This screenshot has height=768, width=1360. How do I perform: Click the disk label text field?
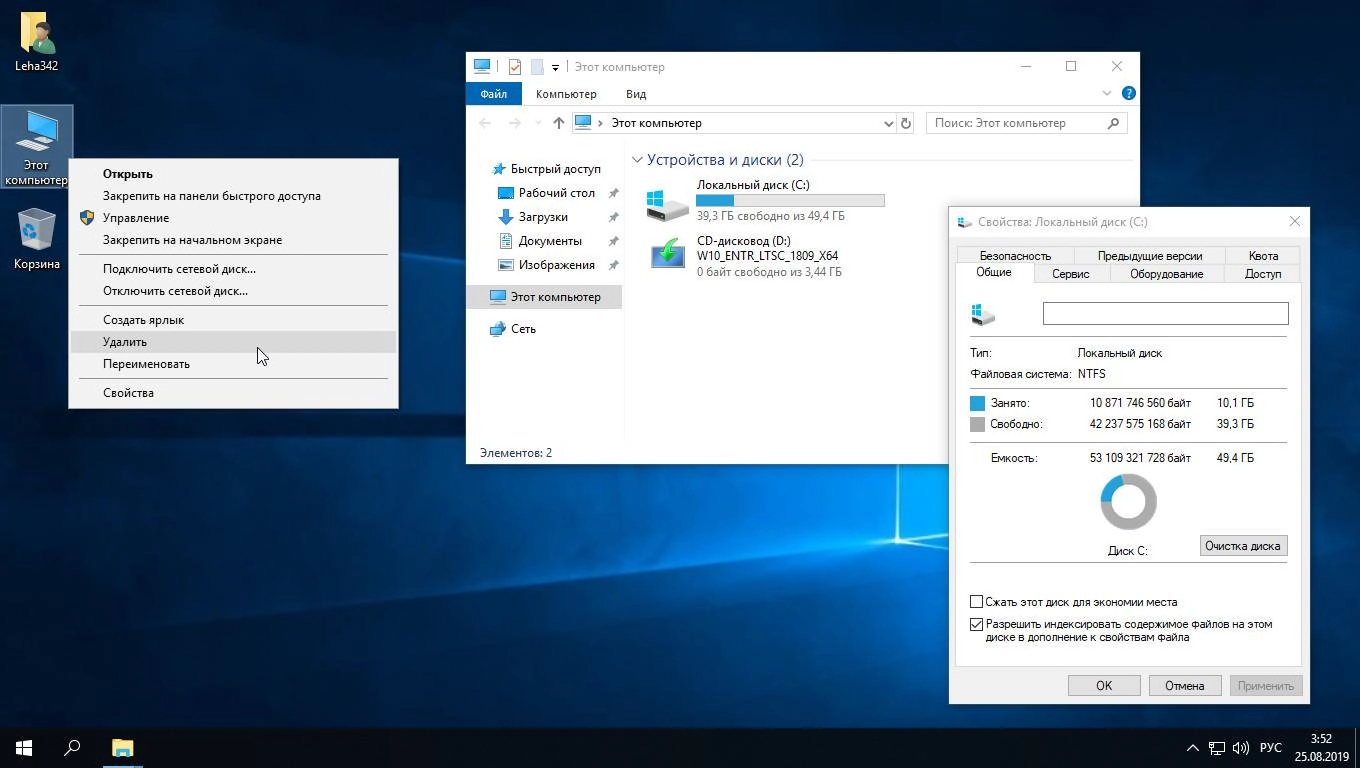point(1165,313)
